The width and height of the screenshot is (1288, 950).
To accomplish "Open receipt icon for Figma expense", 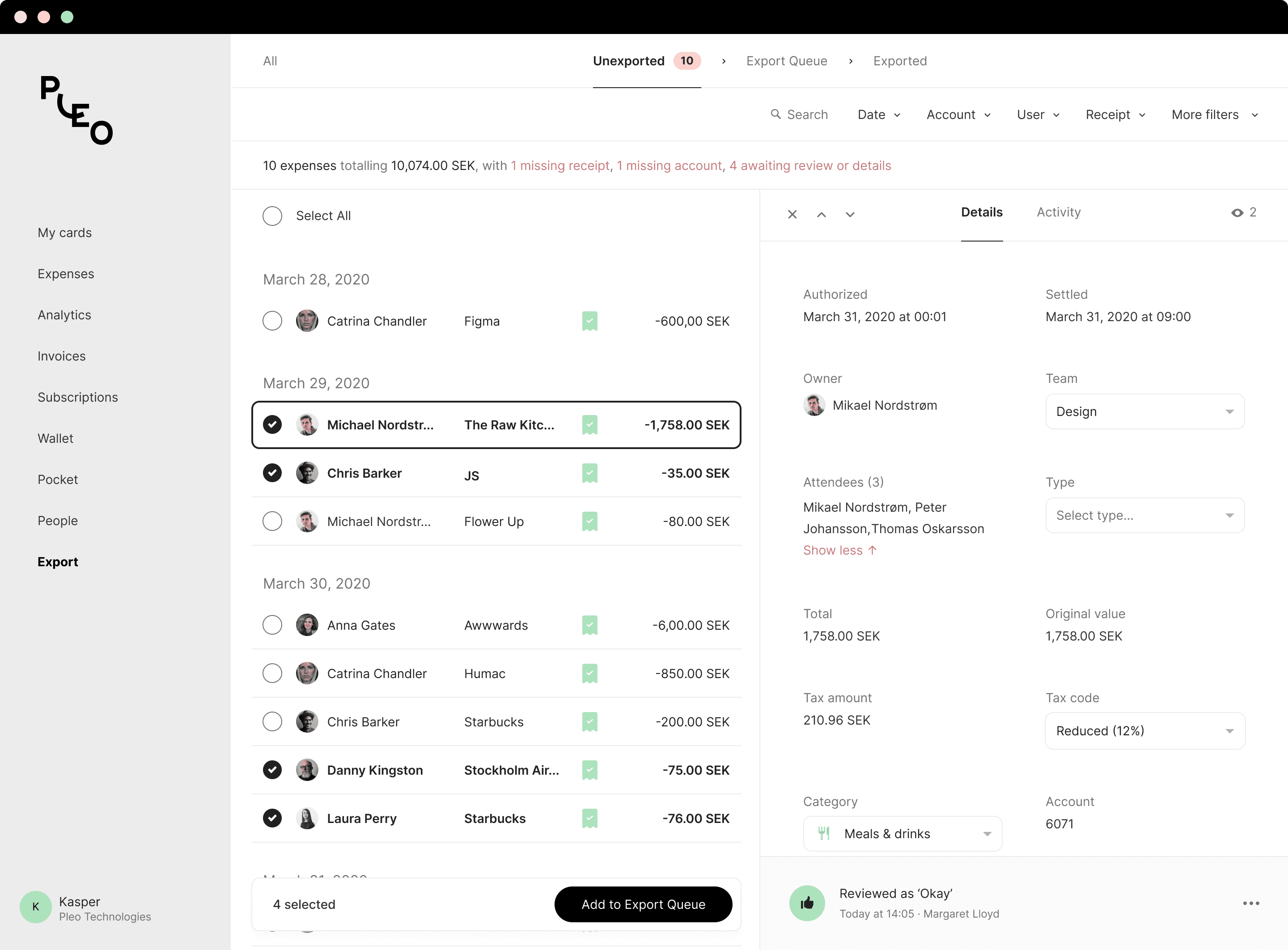I will coord(589,321).
